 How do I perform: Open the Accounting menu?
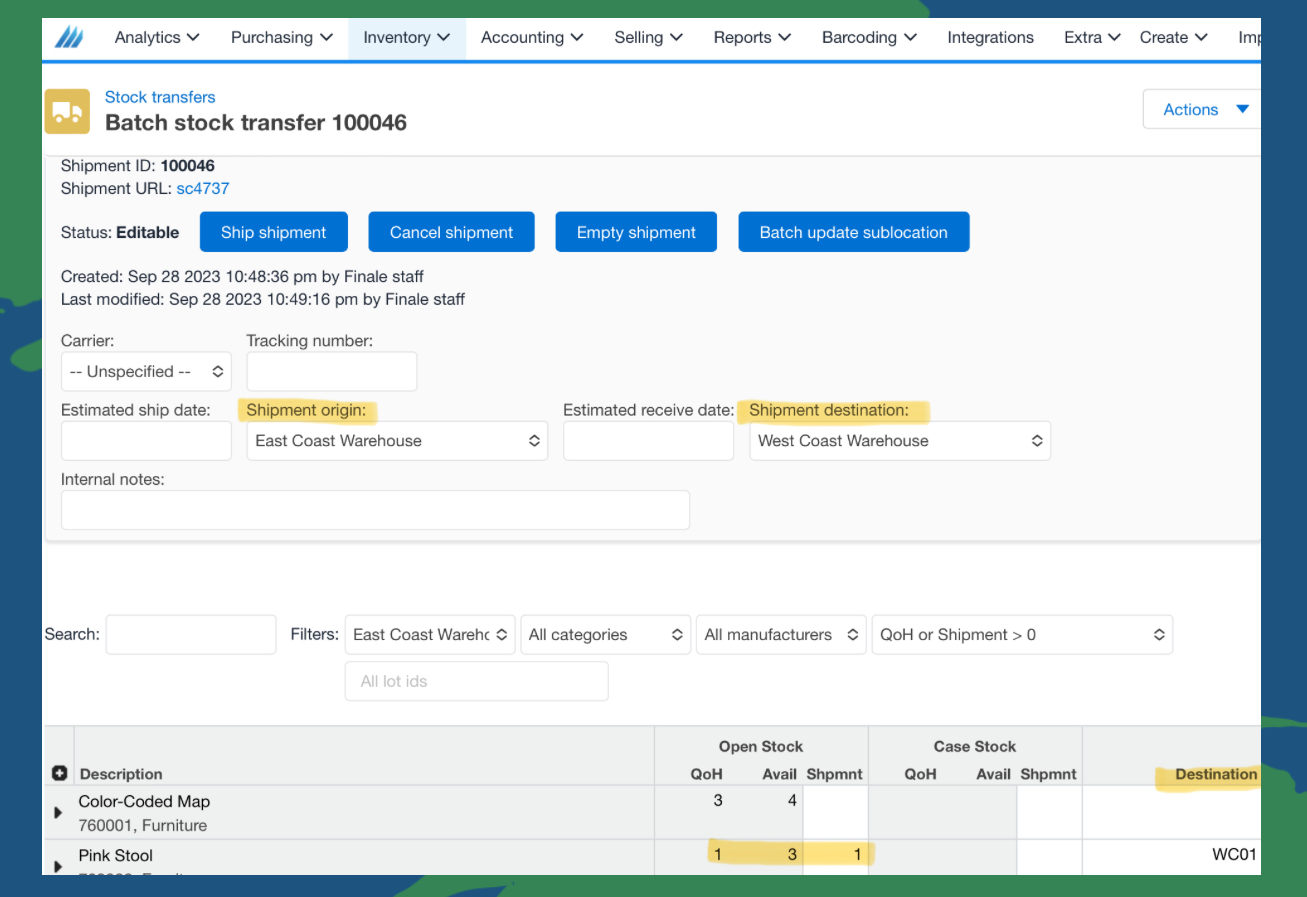[x=532, y=37]
